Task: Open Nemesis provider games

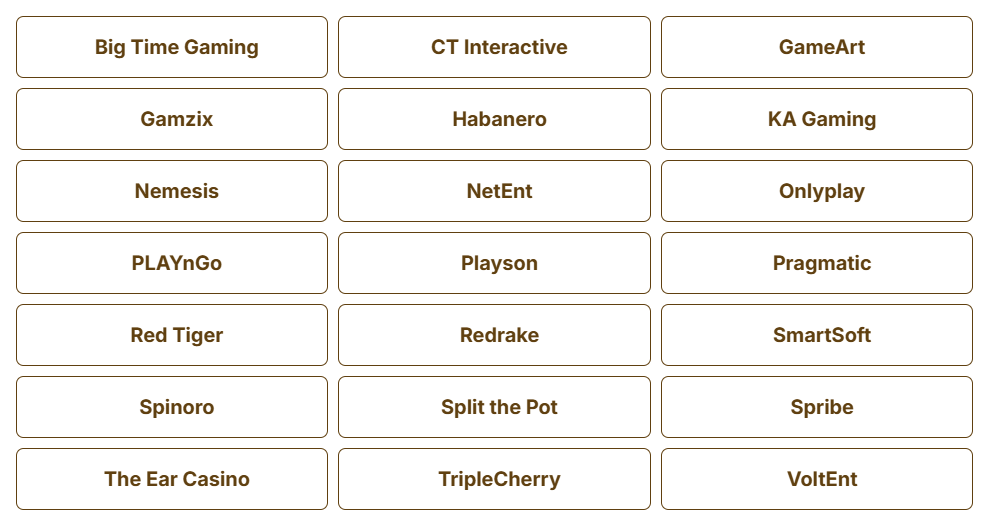Action: pyautogui.click(x=172, y=191)
